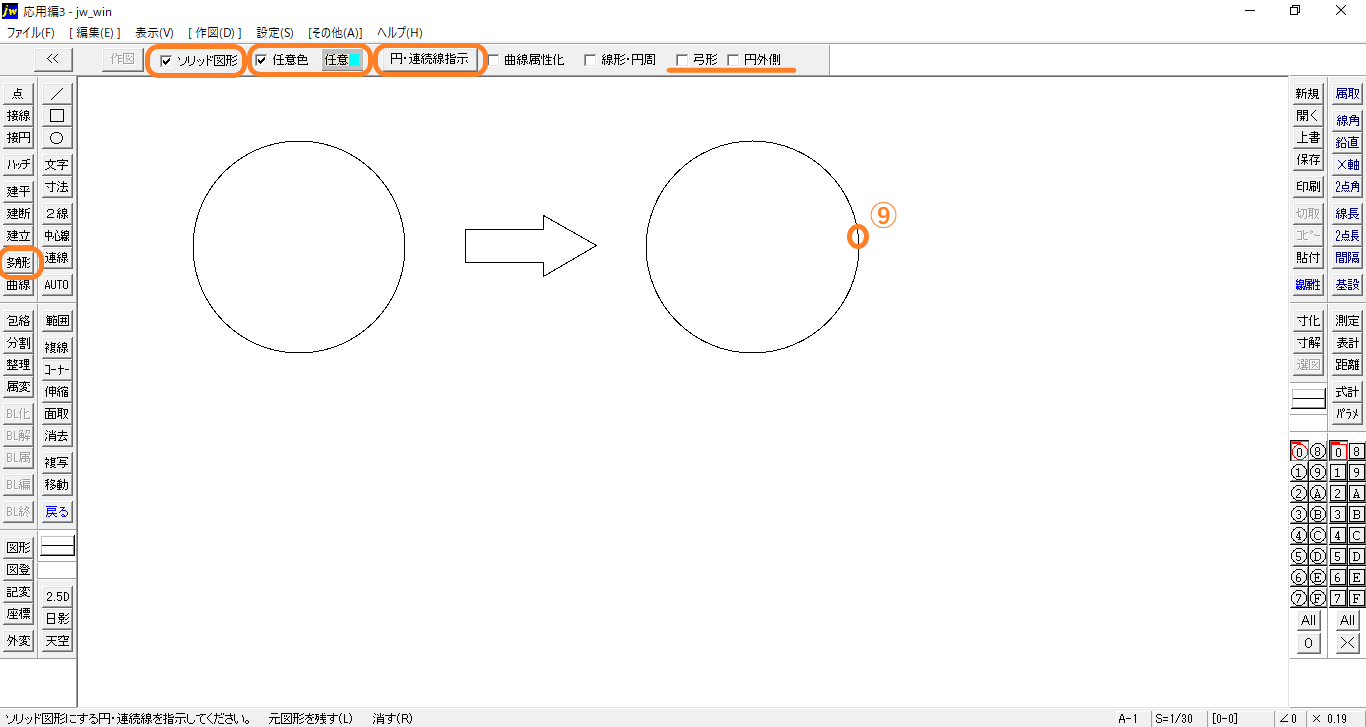The image size is (1366, 727).
Task: Open the ファイル(F) menu
Action: pos(31,32)
